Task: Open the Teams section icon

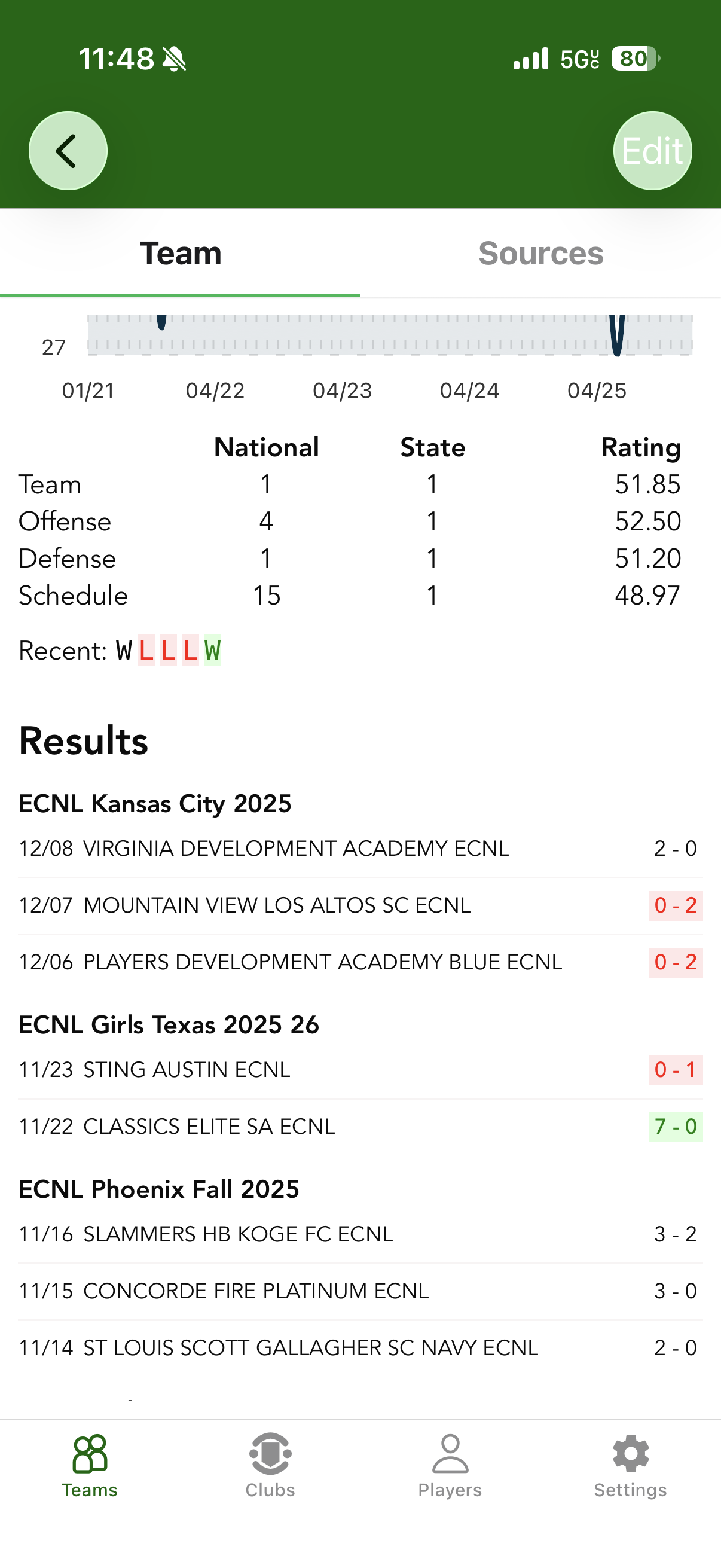Action: pos(90,1454)
